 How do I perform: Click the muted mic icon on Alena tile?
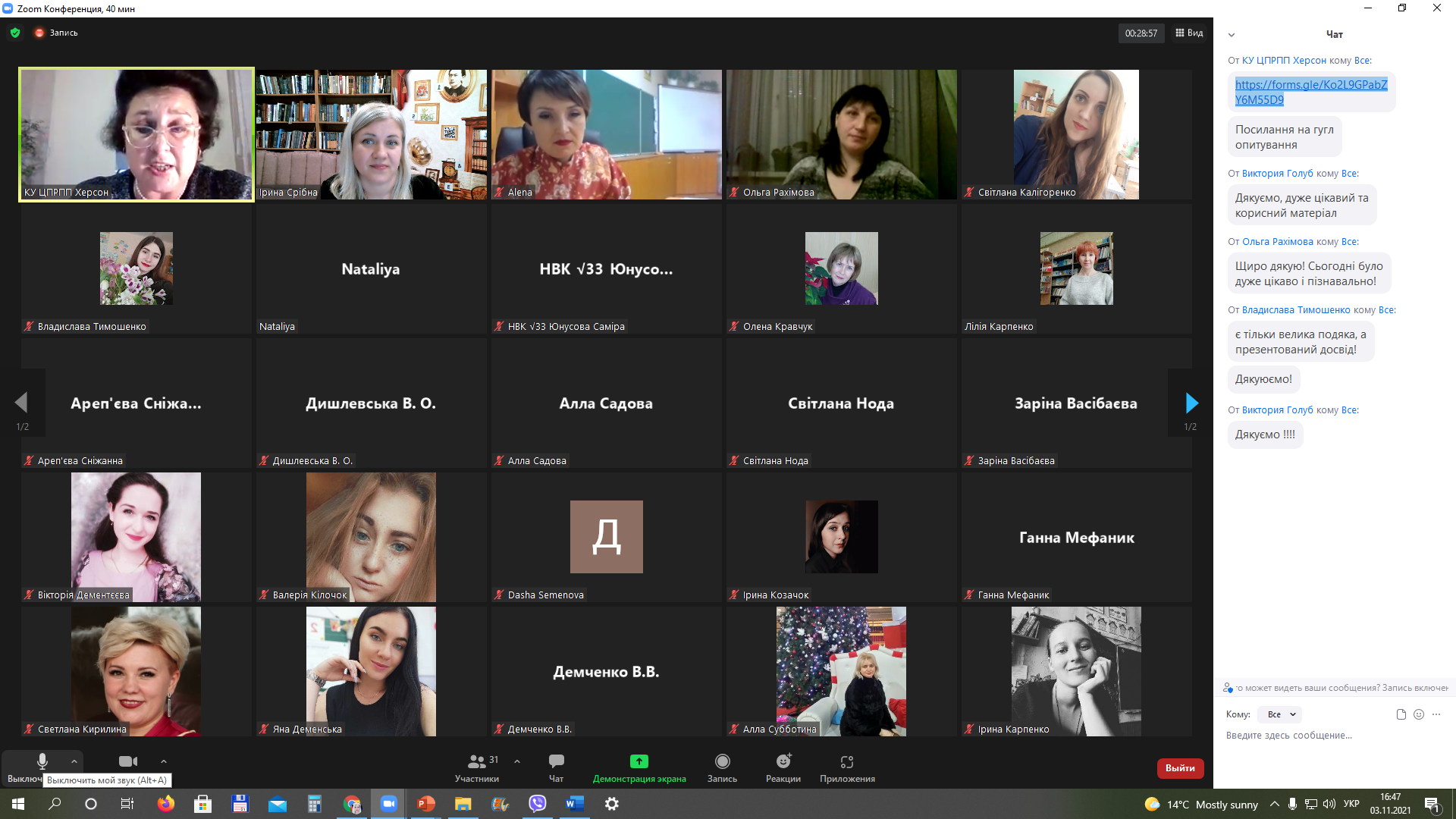tap(499, 193)
